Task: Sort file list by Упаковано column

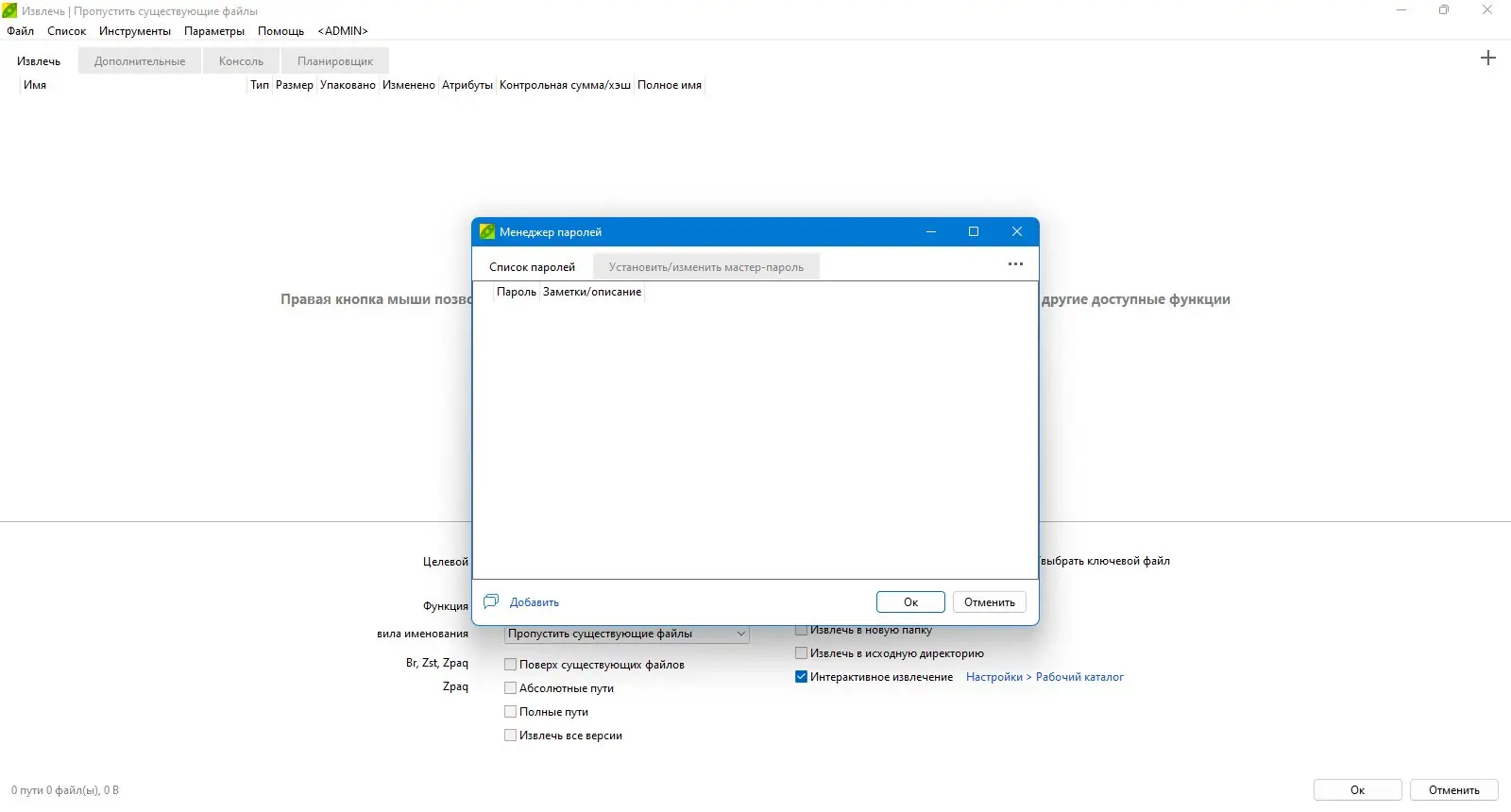Action: pyautogui.click(x=348, y=85)
